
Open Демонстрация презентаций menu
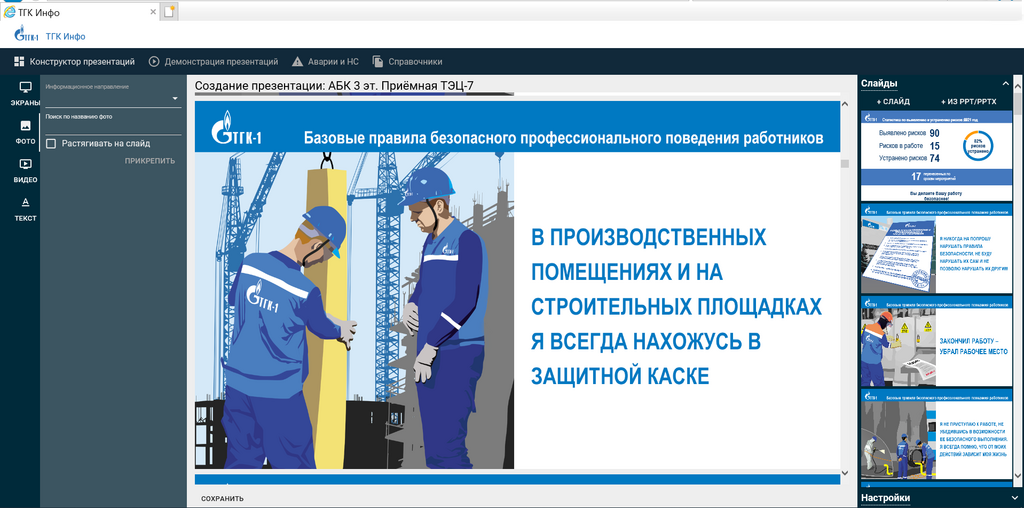click(x=214, y=61)
